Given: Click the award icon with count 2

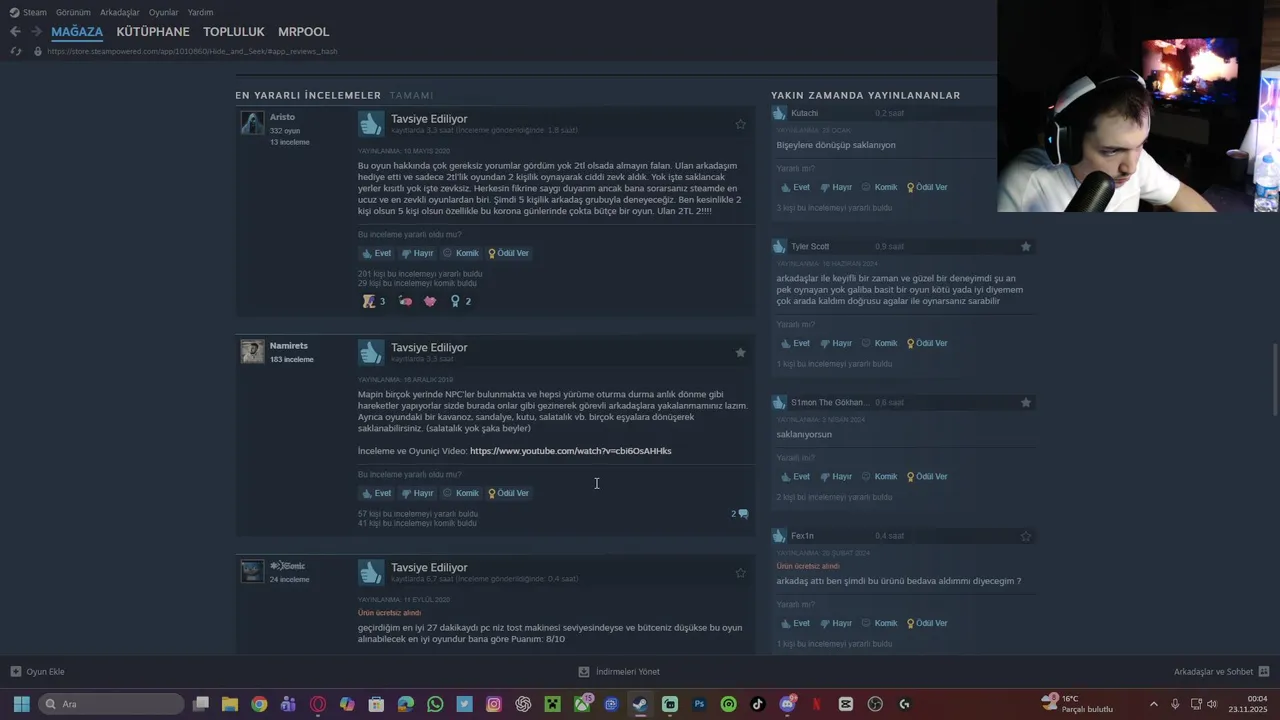Looking at the screenshot, I should coord(455,301).
